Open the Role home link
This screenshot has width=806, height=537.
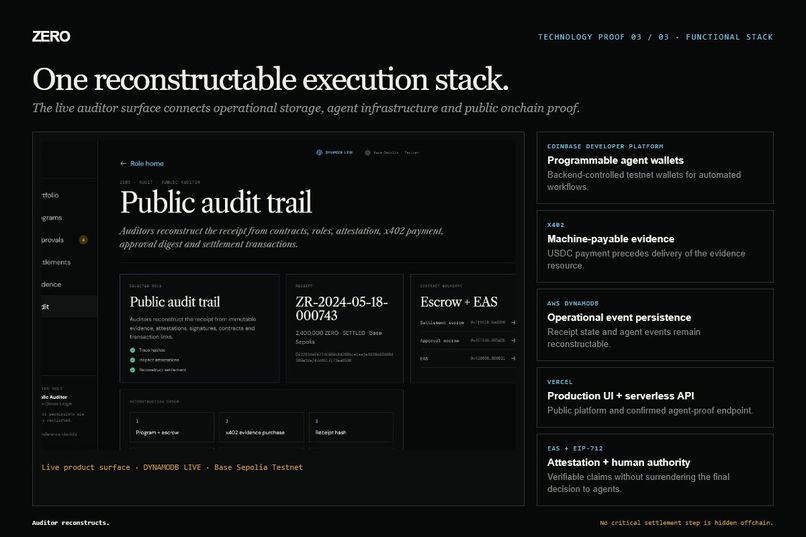[146, 163]
